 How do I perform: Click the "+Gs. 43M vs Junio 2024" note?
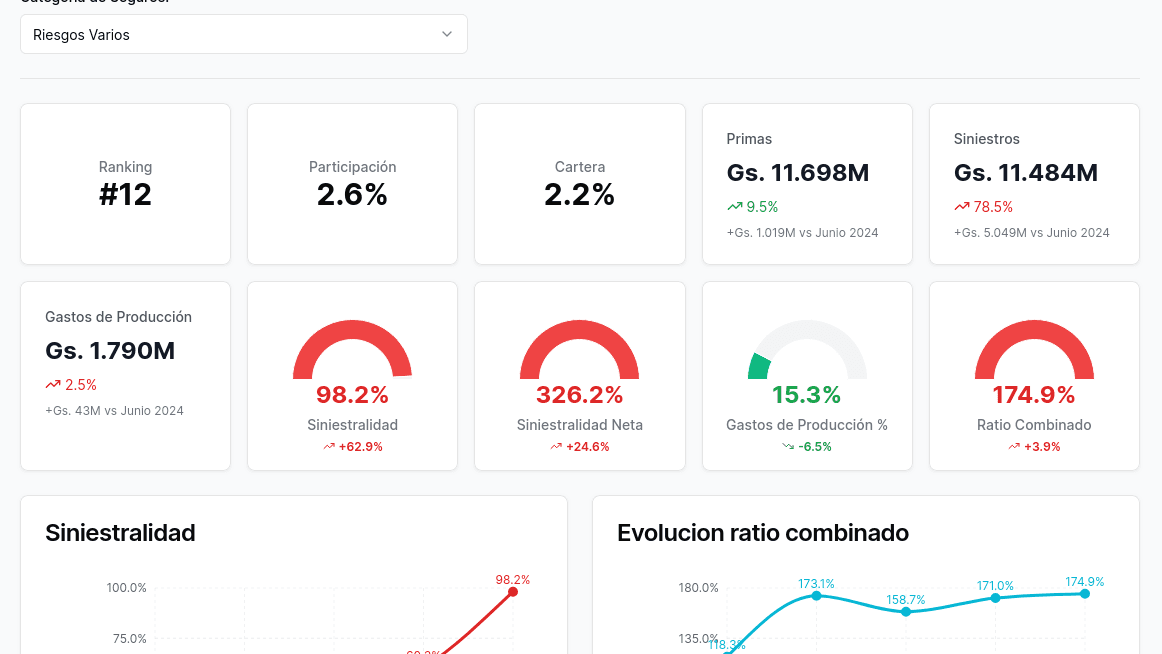114,410
